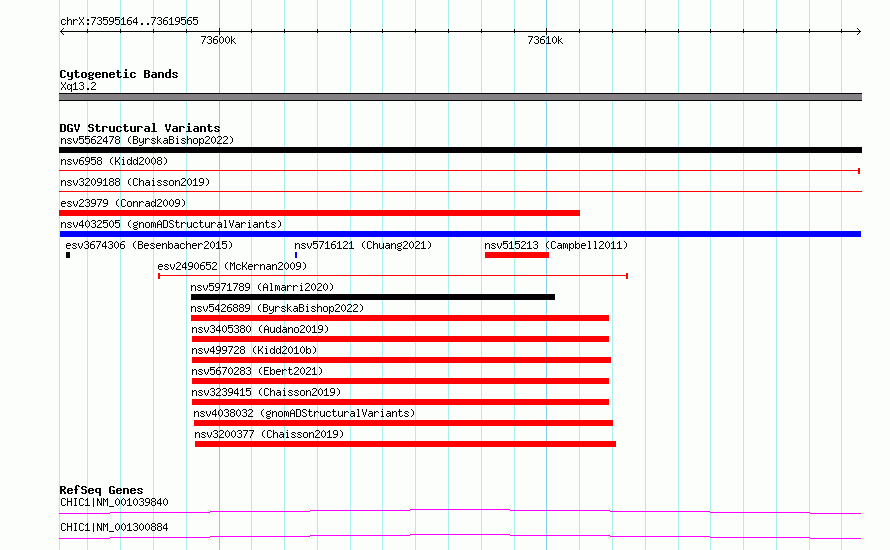Click the 73610k ruler position label

(545, 40)
